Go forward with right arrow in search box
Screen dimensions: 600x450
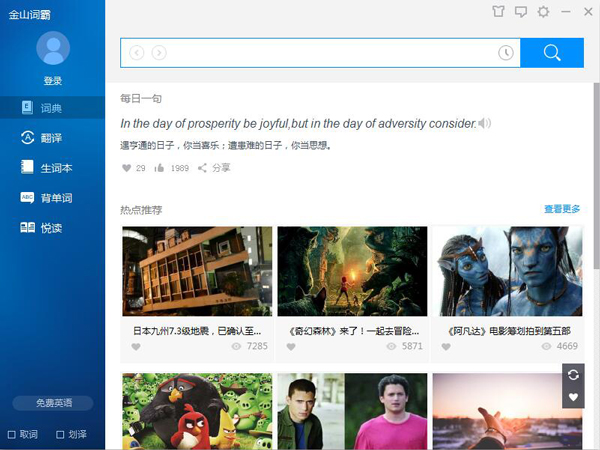(x=159, y=52)
